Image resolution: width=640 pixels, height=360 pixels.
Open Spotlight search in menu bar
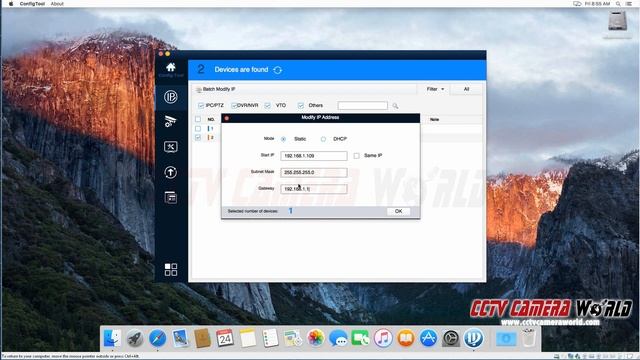[x=618, y=4]
